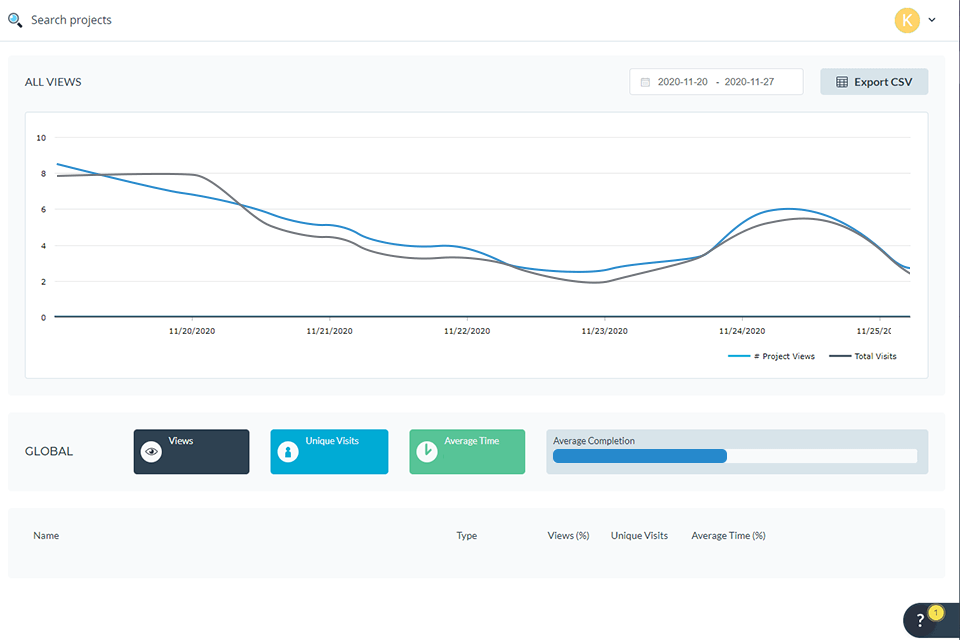The image size is (960, 640).
Task: Click the clock icon on Average Time
Action: 426,452
